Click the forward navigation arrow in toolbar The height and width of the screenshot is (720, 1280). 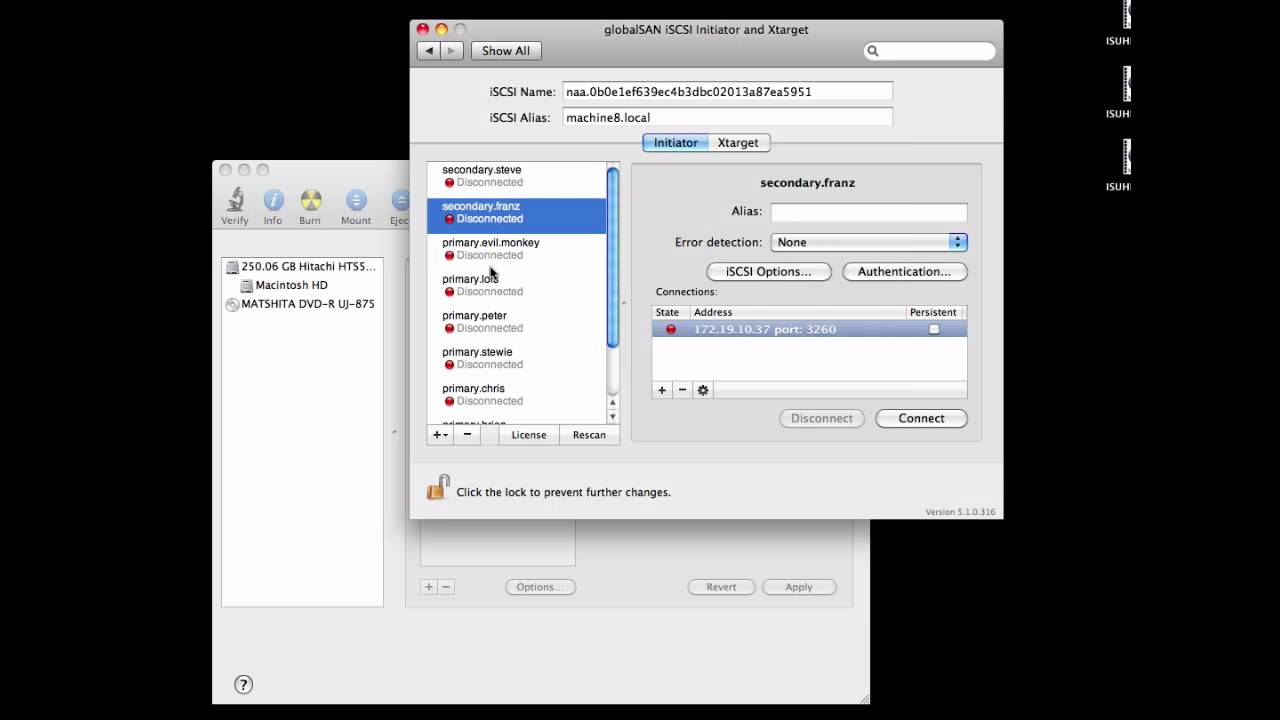tap(452, 51)
